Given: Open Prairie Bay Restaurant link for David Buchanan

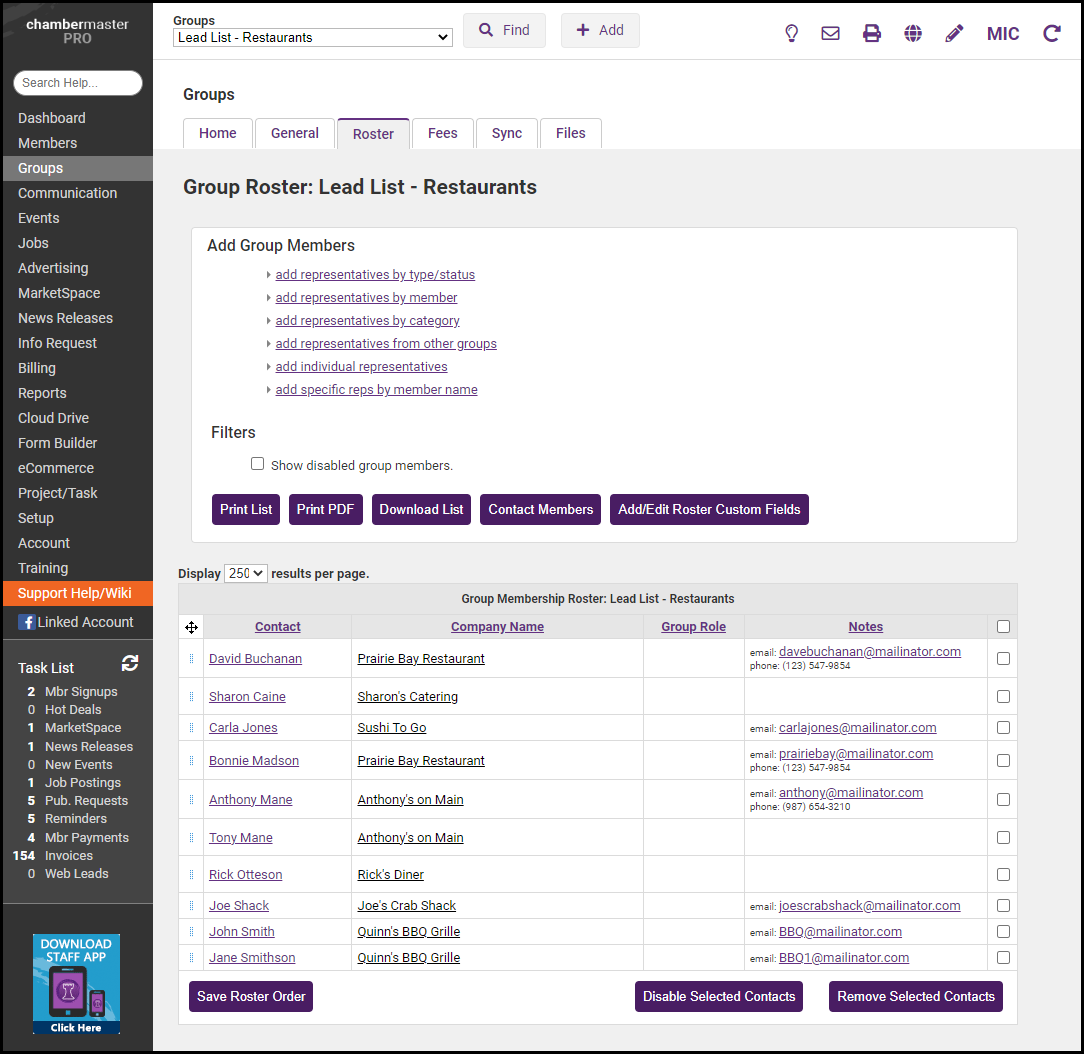Looking at the screenshot, I should [x=421, y=659].
